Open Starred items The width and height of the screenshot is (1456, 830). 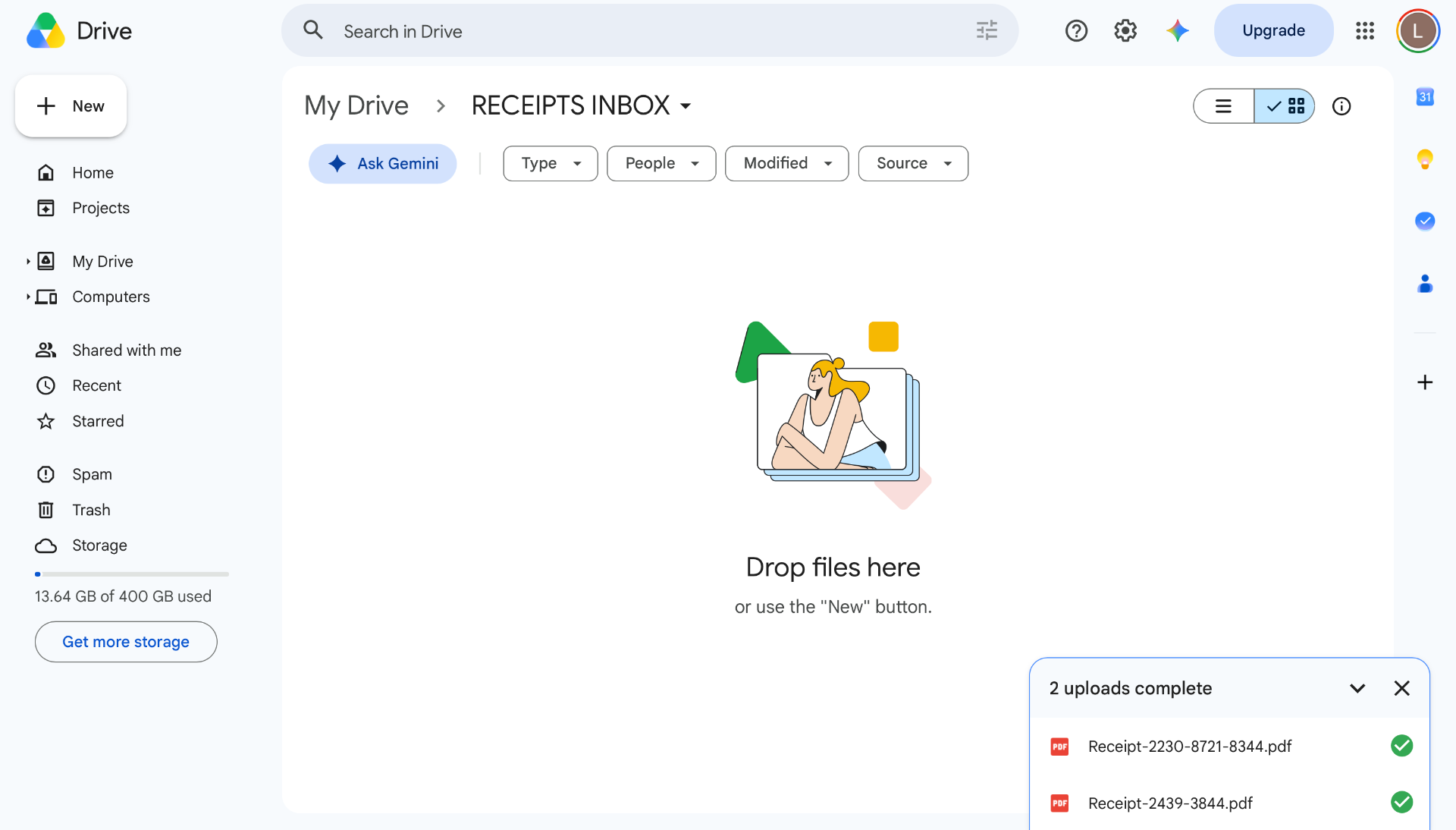point(98,421)
